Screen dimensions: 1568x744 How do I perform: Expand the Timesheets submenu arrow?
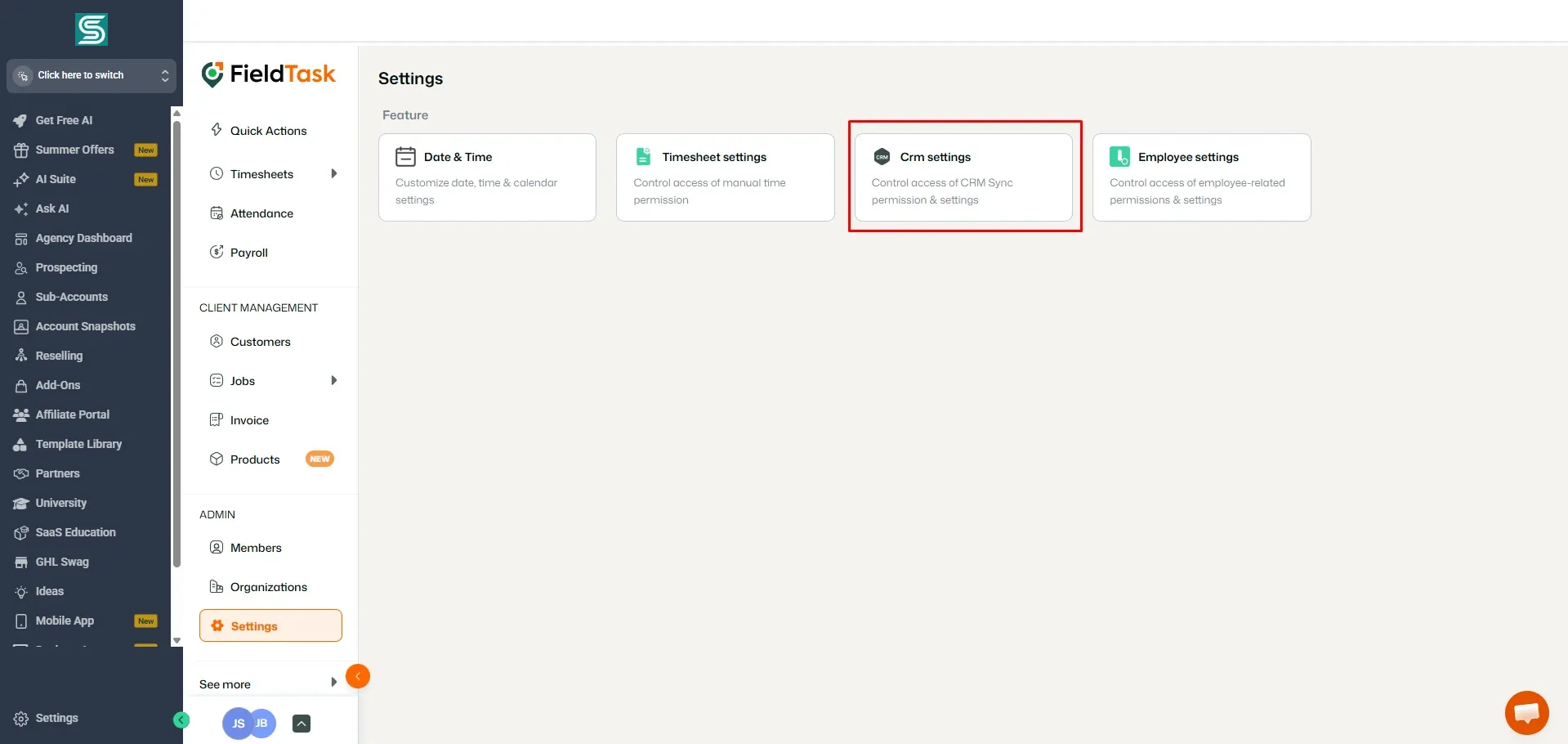coord(333,173)
